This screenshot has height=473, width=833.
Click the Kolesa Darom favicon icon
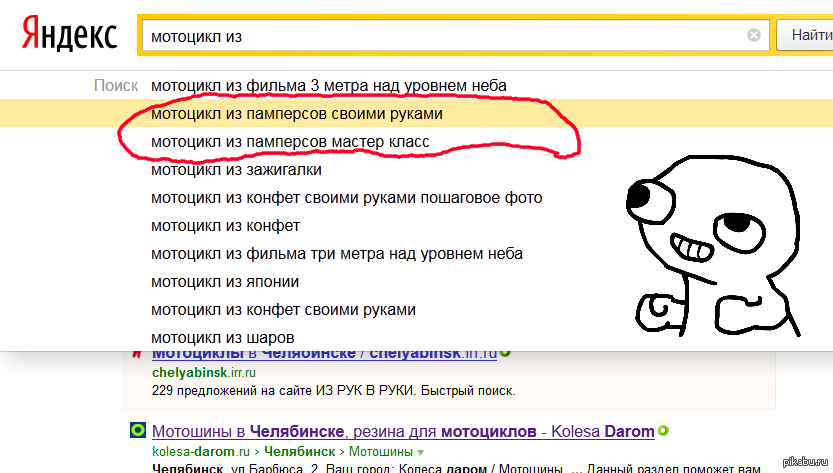point(138,430)
